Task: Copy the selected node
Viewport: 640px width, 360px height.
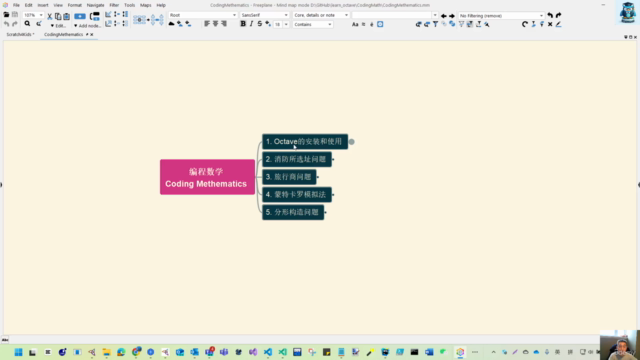Action: pyautogui.click(x=58, y=16)
